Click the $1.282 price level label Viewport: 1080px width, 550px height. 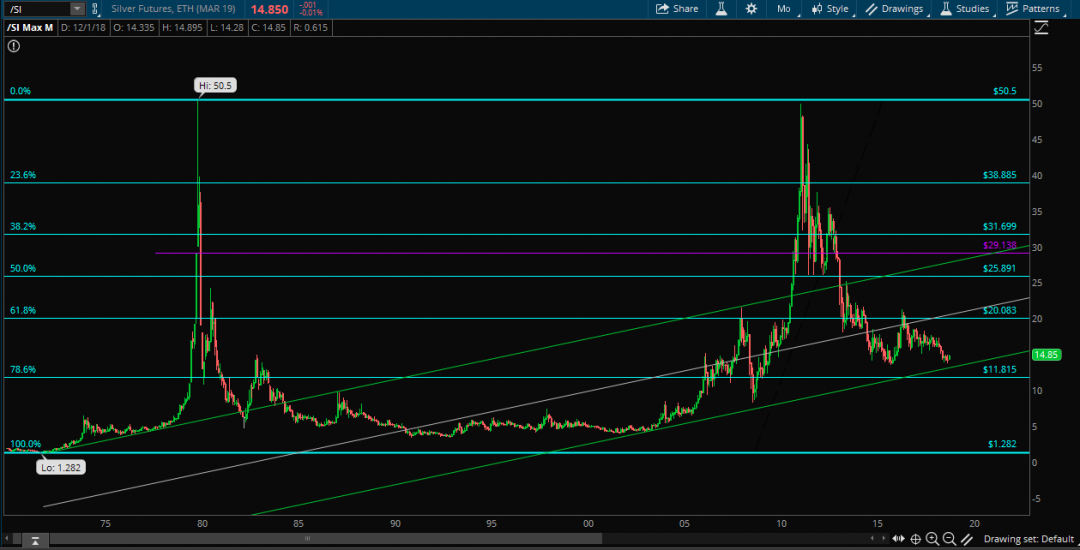coord(1002,444)
